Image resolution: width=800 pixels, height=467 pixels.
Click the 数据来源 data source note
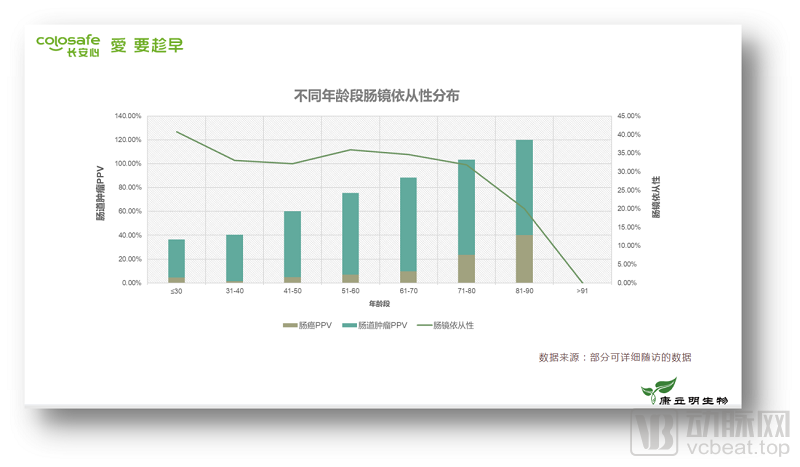pos(615,357)
